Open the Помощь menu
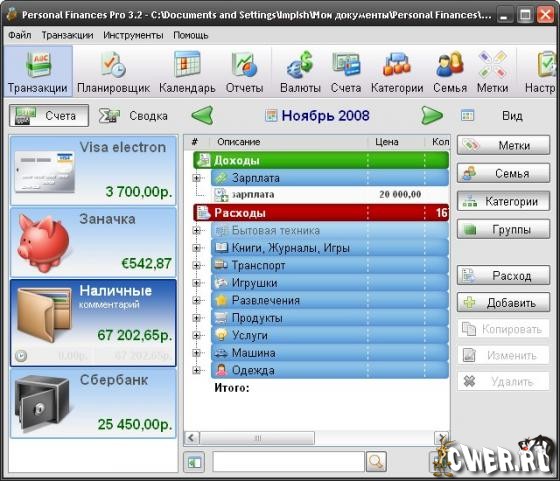Viewport: 560px width, 481px height. click(x=190, y=35)
